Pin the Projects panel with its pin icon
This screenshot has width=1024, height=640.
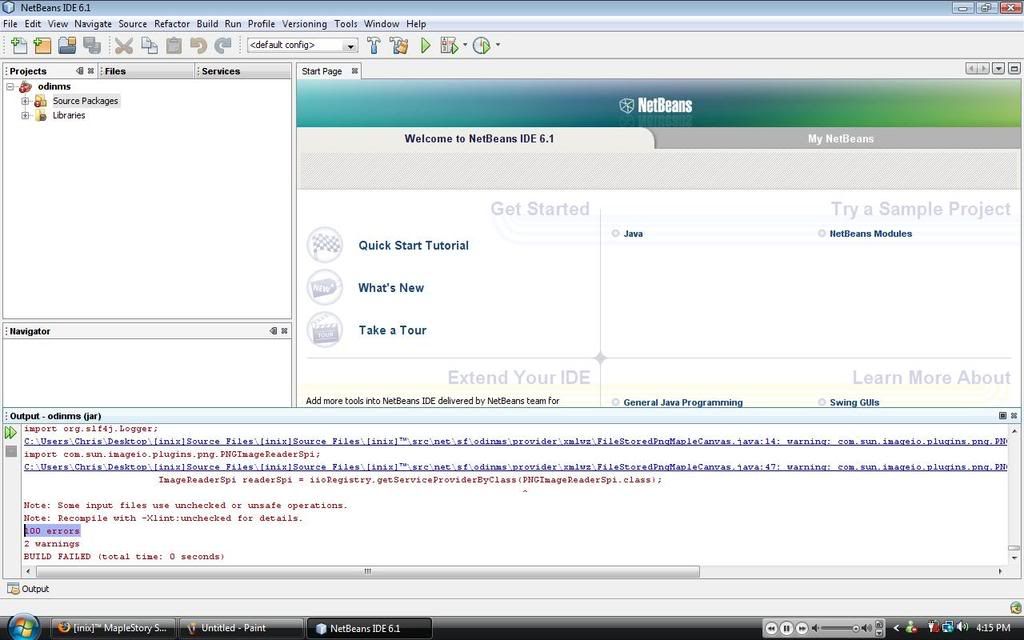[79, 70]
